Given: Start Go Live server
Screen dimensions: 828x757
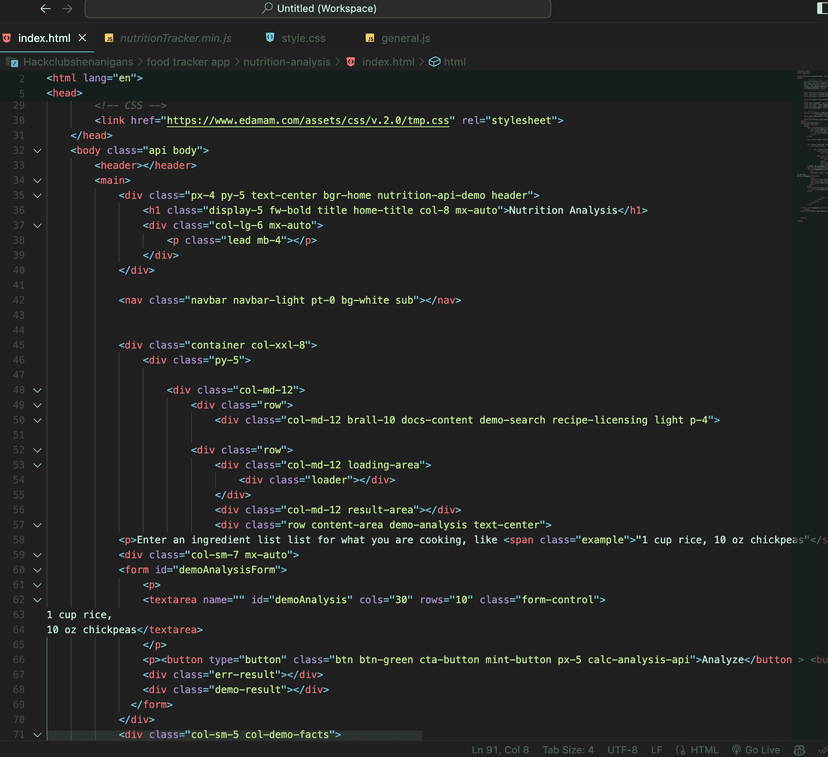Looking at the screenshot, I should coord(756,749).
